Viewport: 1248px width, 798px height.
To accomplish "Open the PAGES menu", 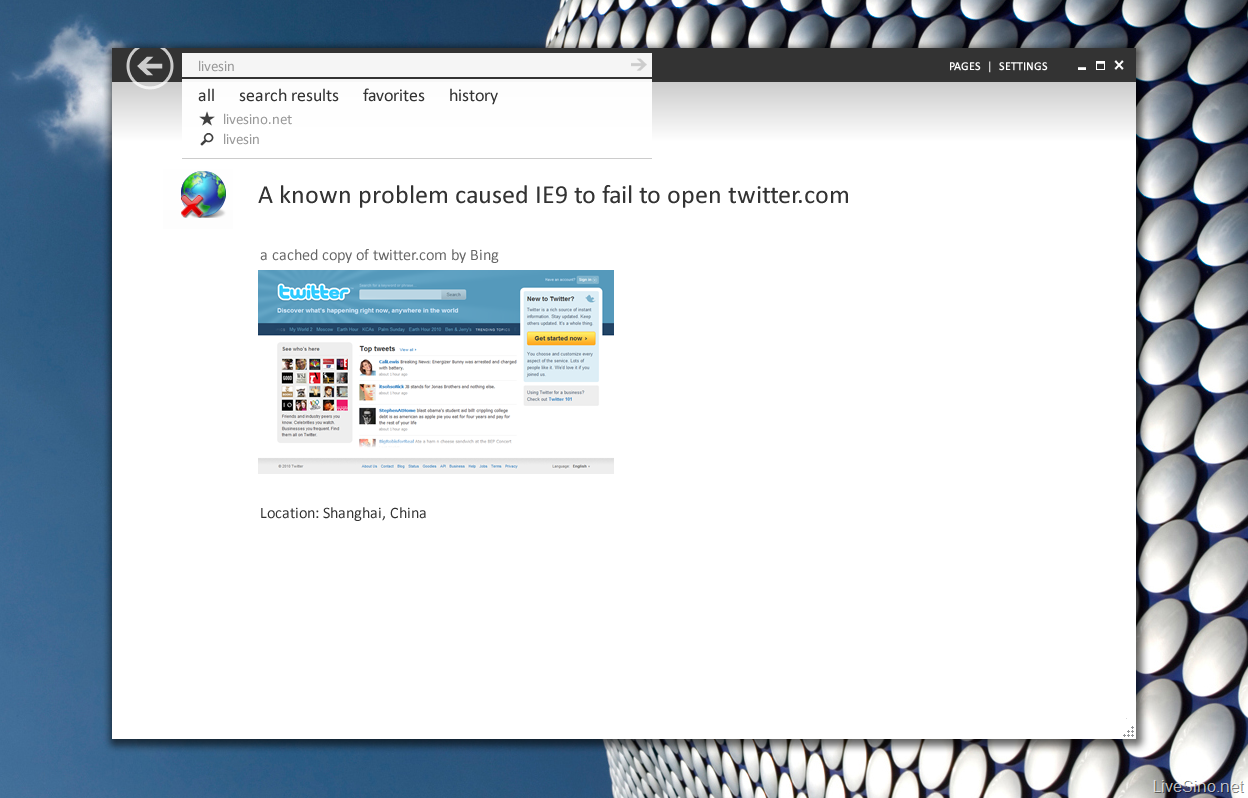I will click(965, 67).
